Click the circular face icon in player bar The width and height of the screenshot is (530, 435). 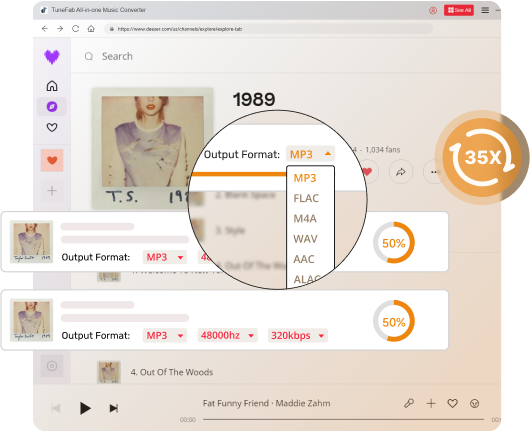coord(475,403)
